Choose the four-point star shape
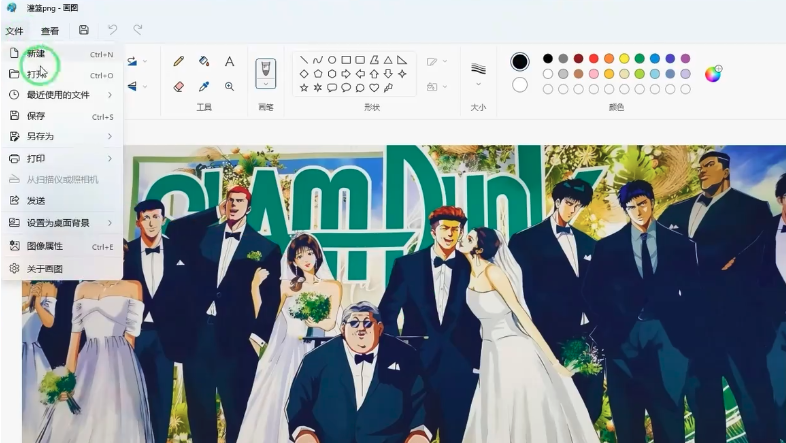 (402, 74)
